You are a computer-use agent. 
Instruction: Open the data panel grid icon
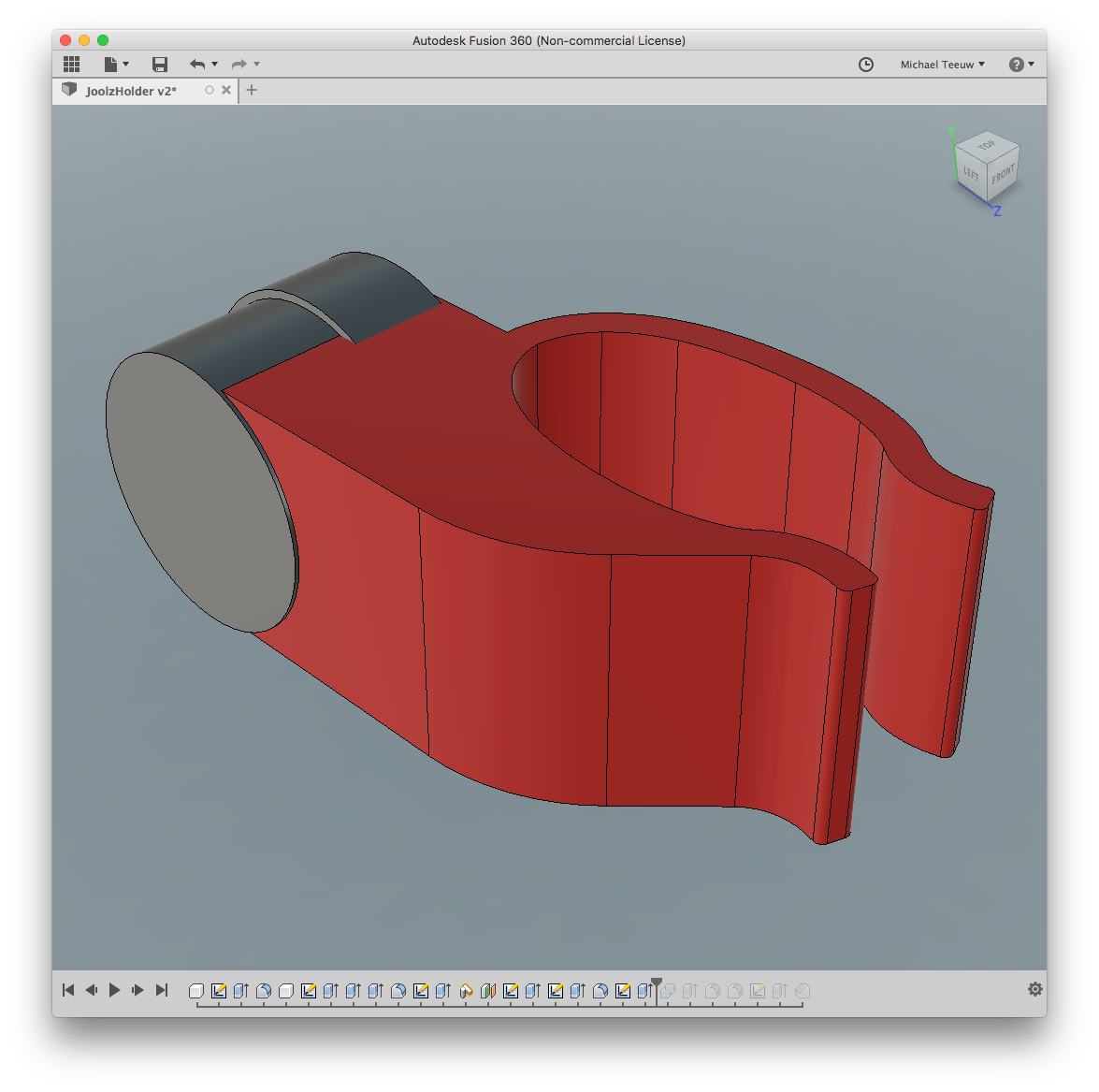coord(71,65)
